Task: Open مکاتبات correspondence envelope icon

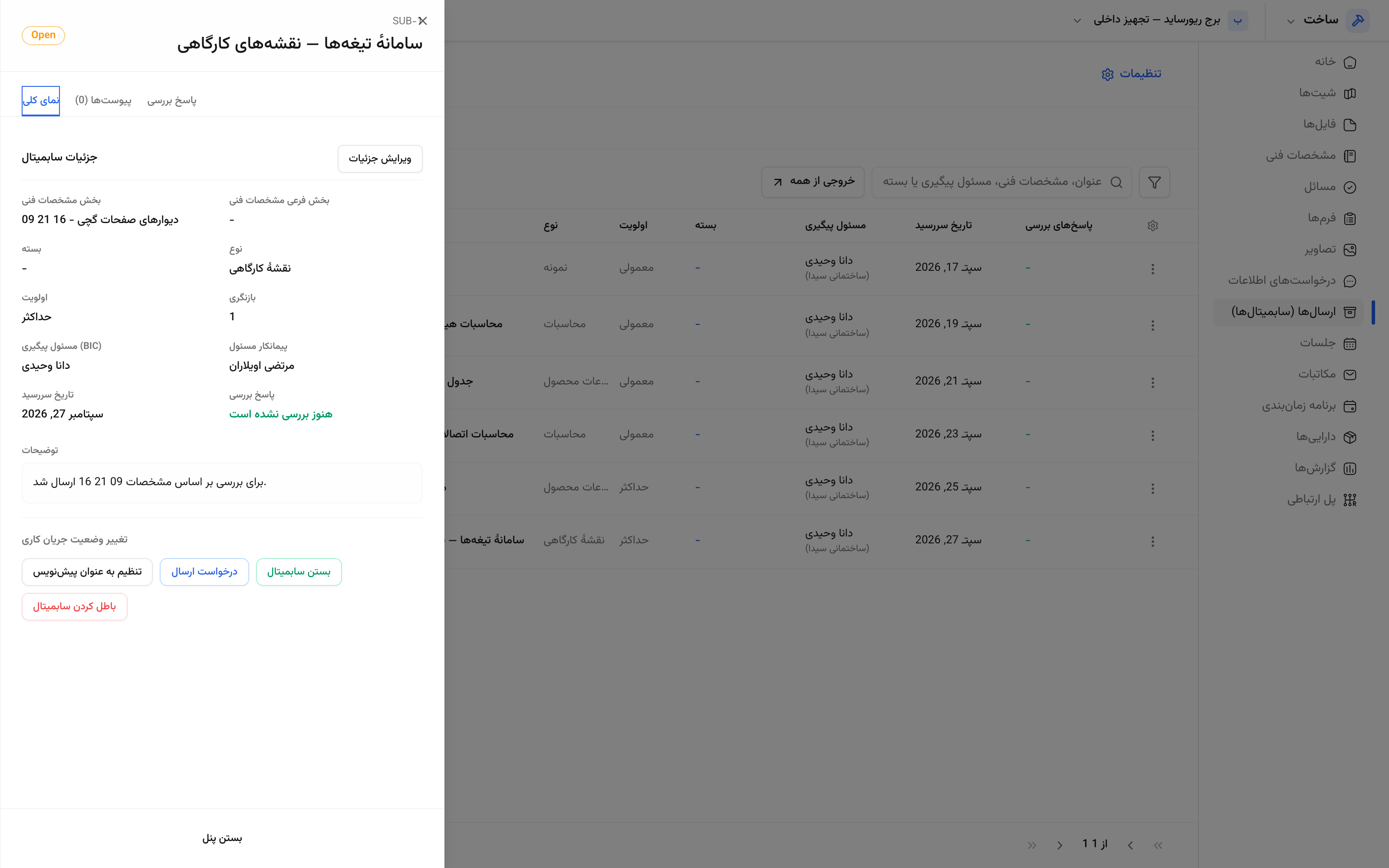Action: 1350,374
